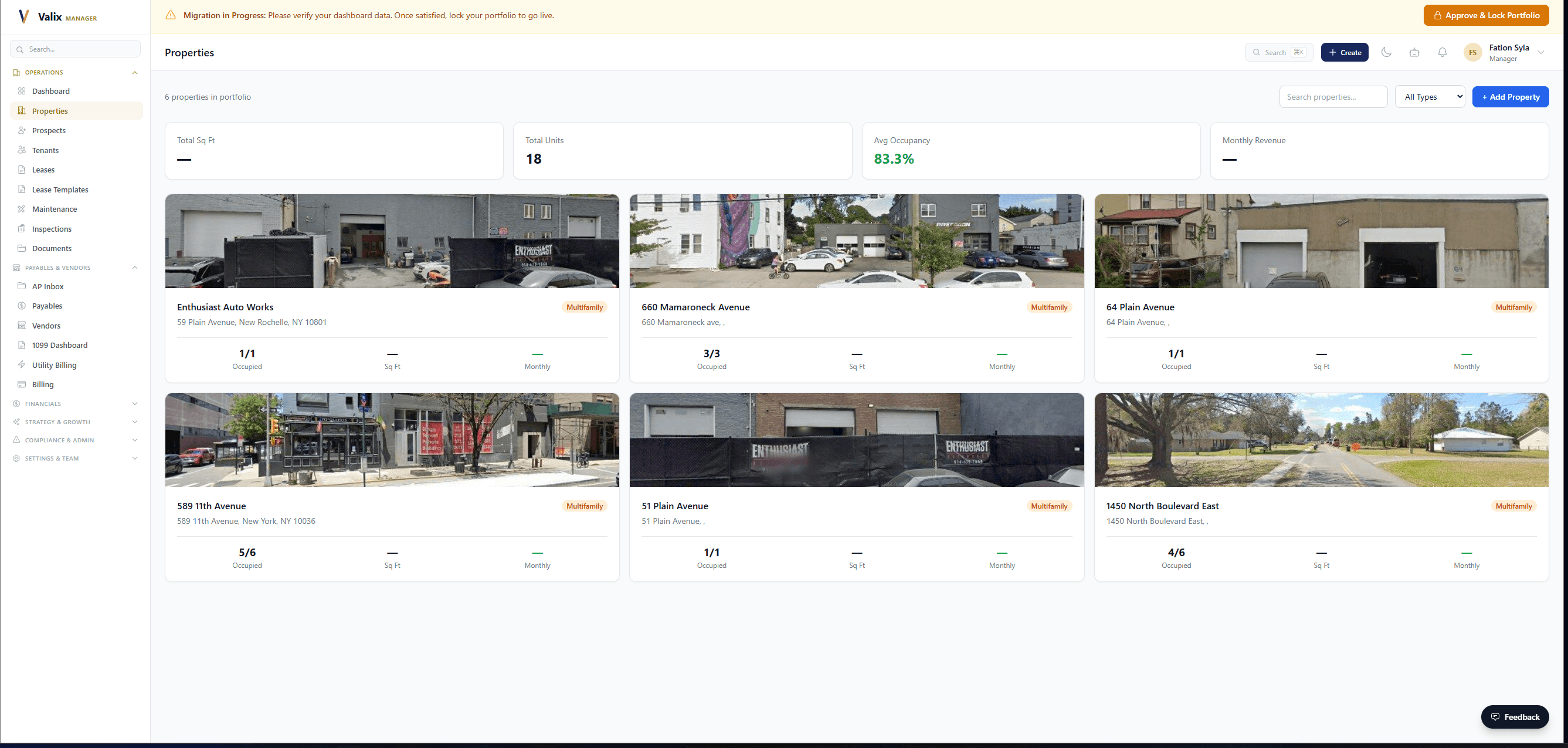This screenshot has width=1568, height=748.
Task: Open the 1099 Dashboard
Action: [x=60, y=345]
